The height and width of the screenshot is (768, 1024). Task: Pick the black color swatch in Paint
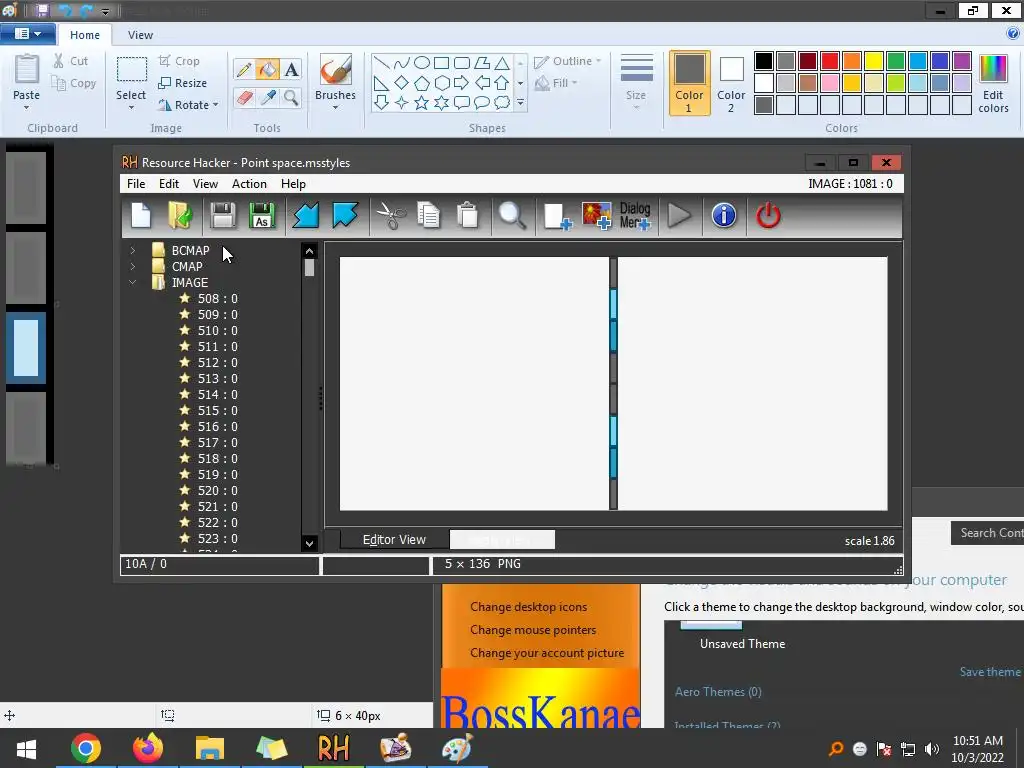[763, 61]
